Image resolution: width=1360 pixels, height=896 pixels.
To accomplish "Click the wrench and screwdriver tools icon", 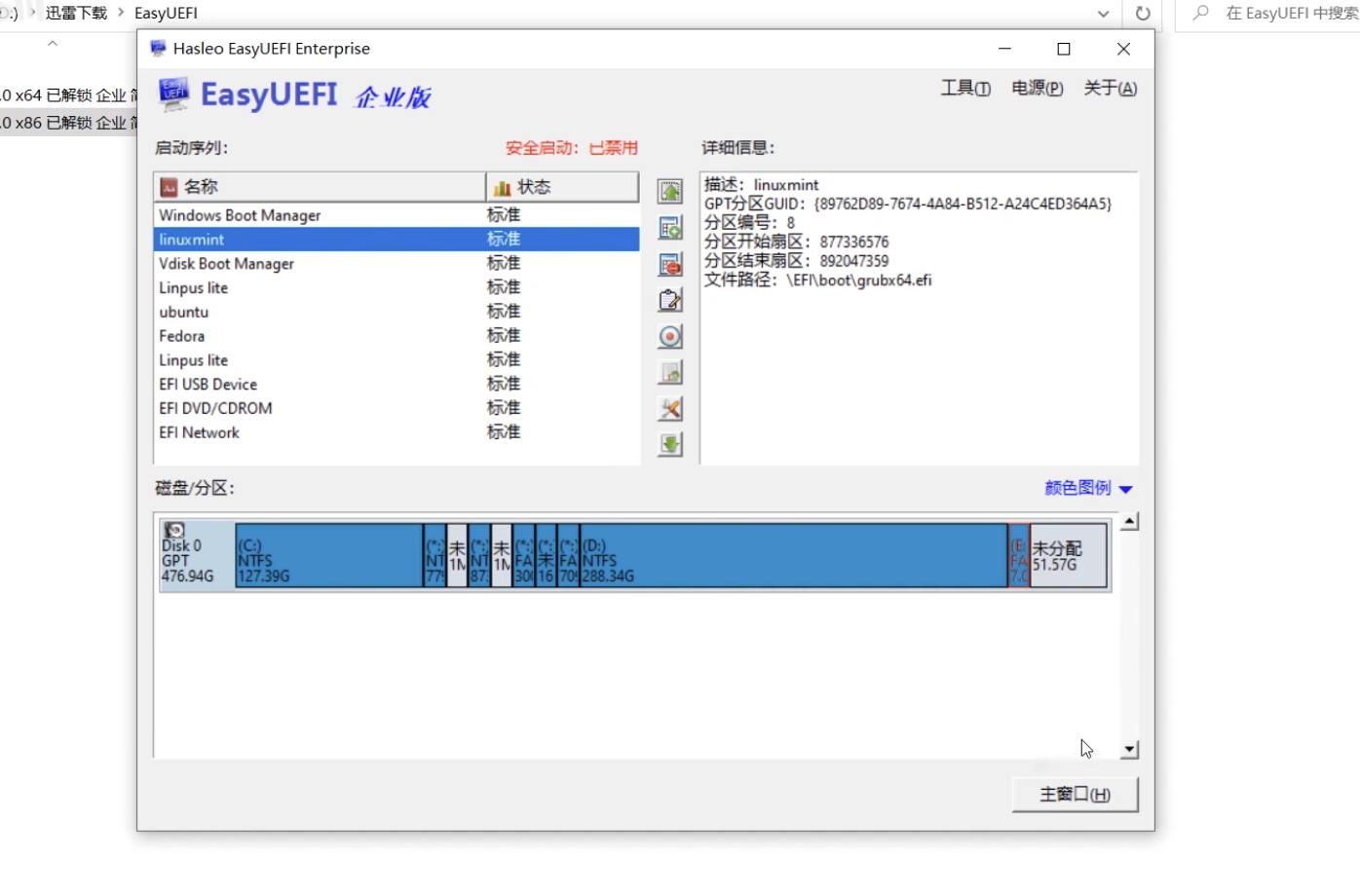I will click(670, 408).
